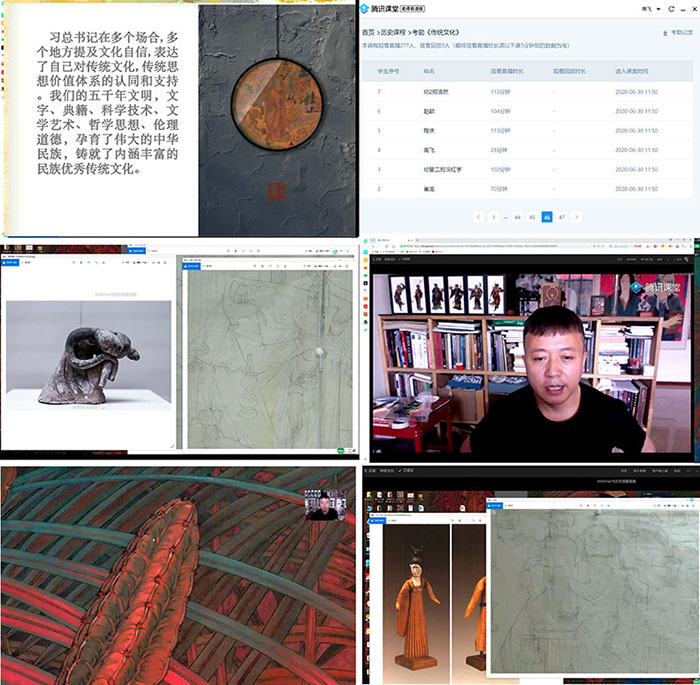Click the blue button in sculpture viewer toolbar
This screenshot has width=700, height=685.
[x=10, y=263]
